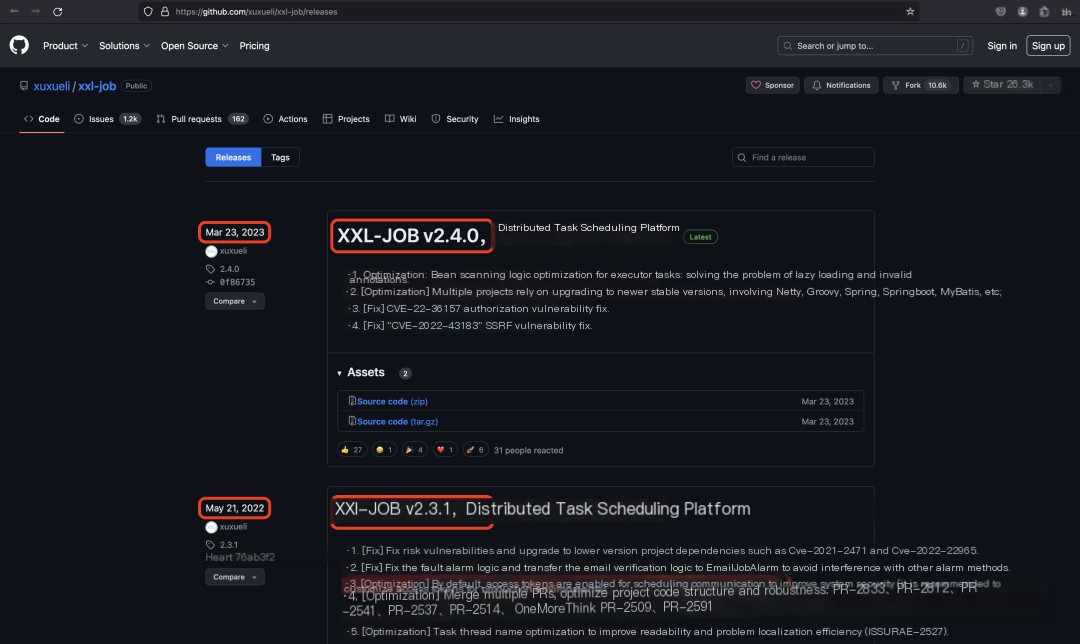Open tag 2.3.1 link
1080x644 pixels.
click(x=228, y=544)
